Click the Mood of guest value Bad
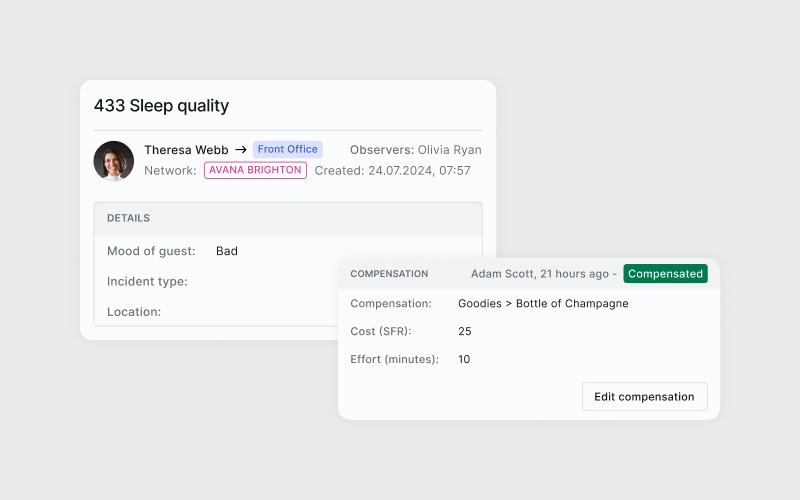Screen dimensions: 800x500 point(227,251)
